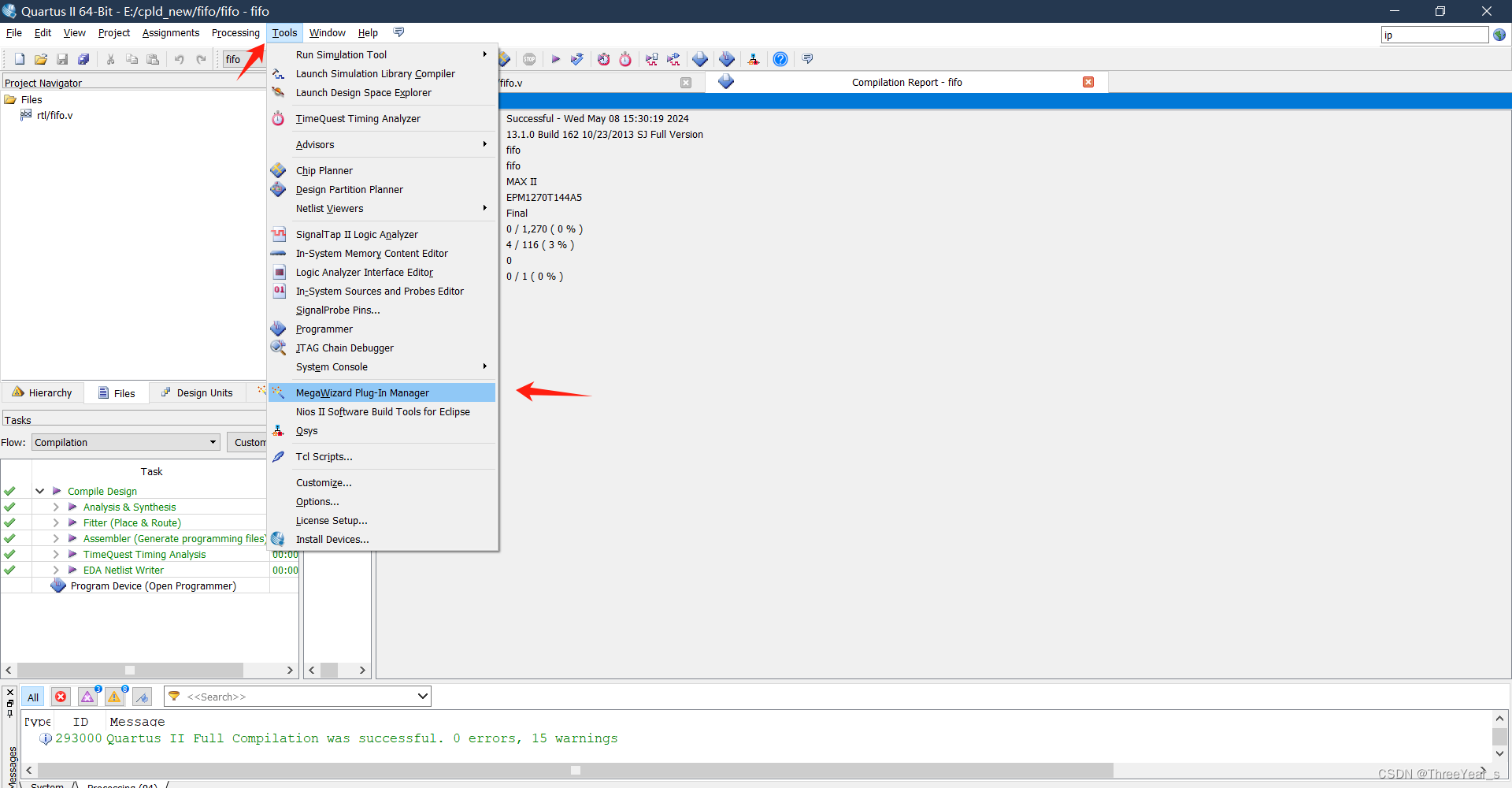The height and width of the screenshot is (788, 1512).
Task: Click the Open File folder icon
Action: 41,59
